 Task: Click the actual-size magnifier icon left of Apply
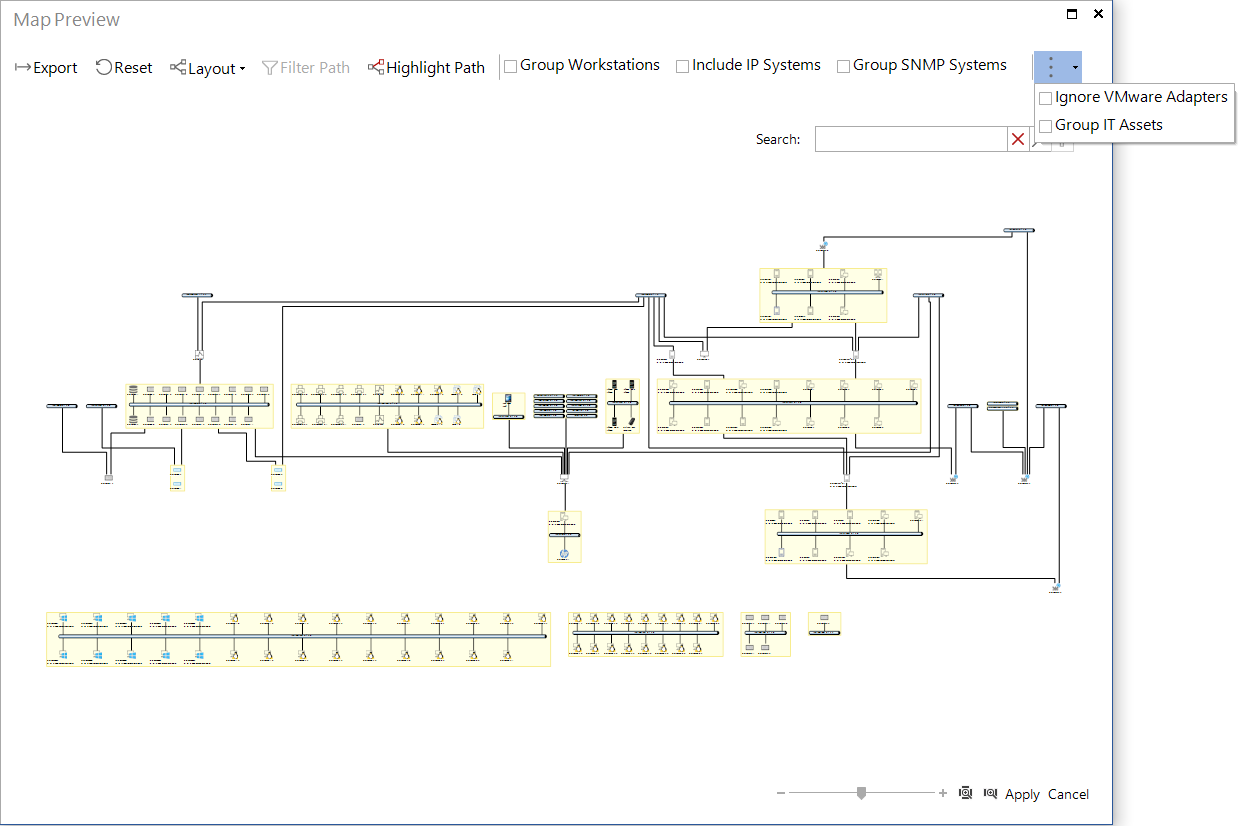click(x=990, y=793)
